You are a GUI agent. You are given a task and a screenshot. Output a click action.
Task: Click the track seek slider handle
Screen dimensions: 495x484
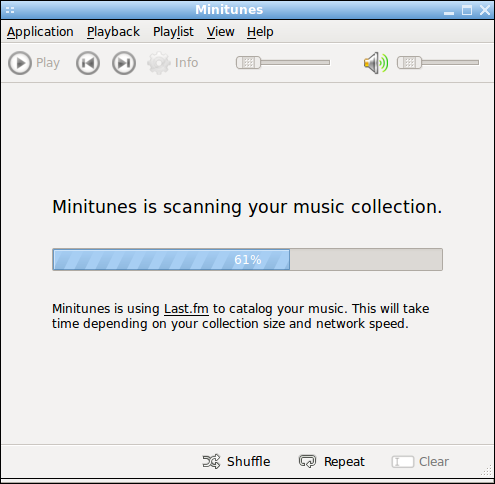point(248,63)
